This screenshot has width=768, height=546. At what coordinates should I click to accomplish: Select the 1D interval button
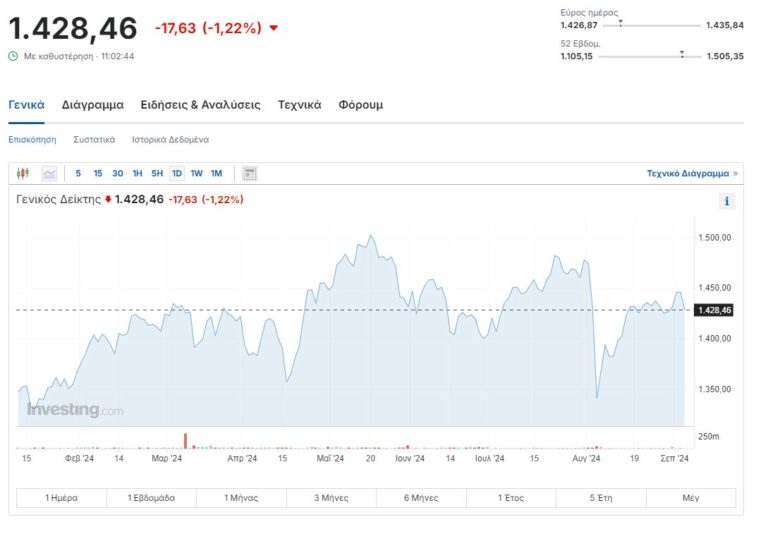(177, 173)
